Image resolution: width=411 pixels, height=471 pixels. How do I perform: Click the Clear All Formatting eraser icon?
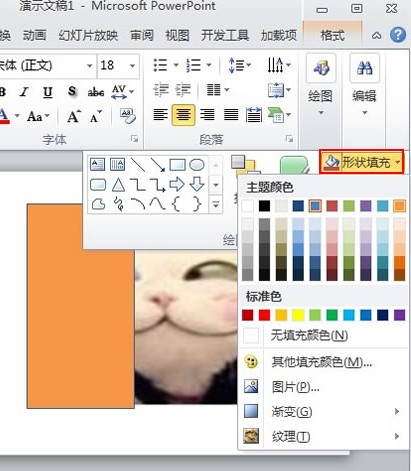[x=128, y=116]
